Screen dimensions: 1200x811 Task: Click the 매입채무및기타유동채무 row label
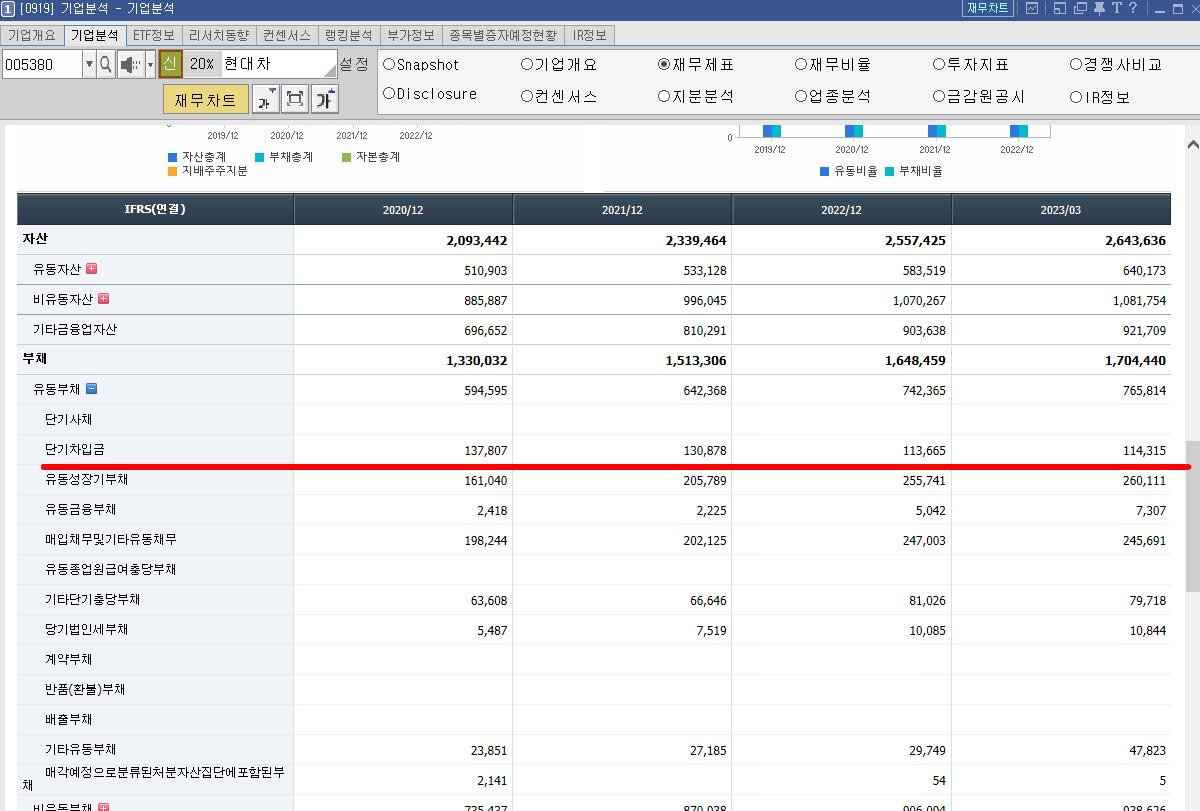tap(111, 540)
